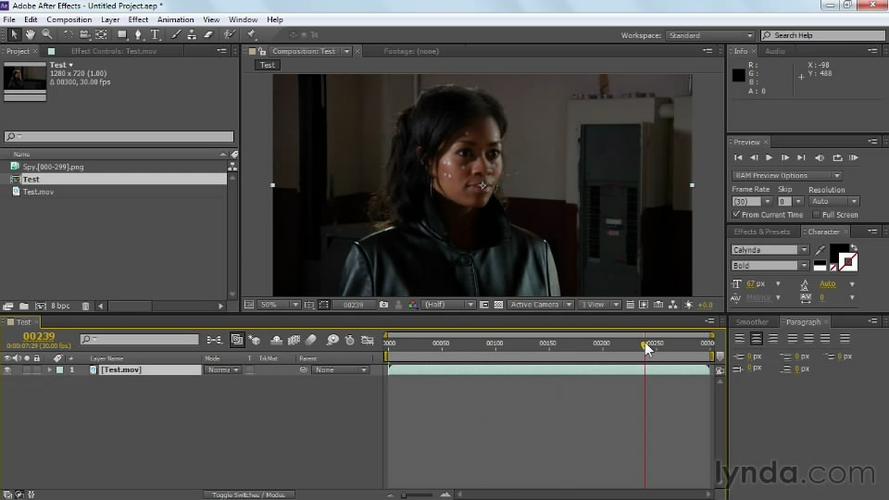Select the Eraser tool
The width and height of the screenshot is (889, 500).
coord(208,35)
